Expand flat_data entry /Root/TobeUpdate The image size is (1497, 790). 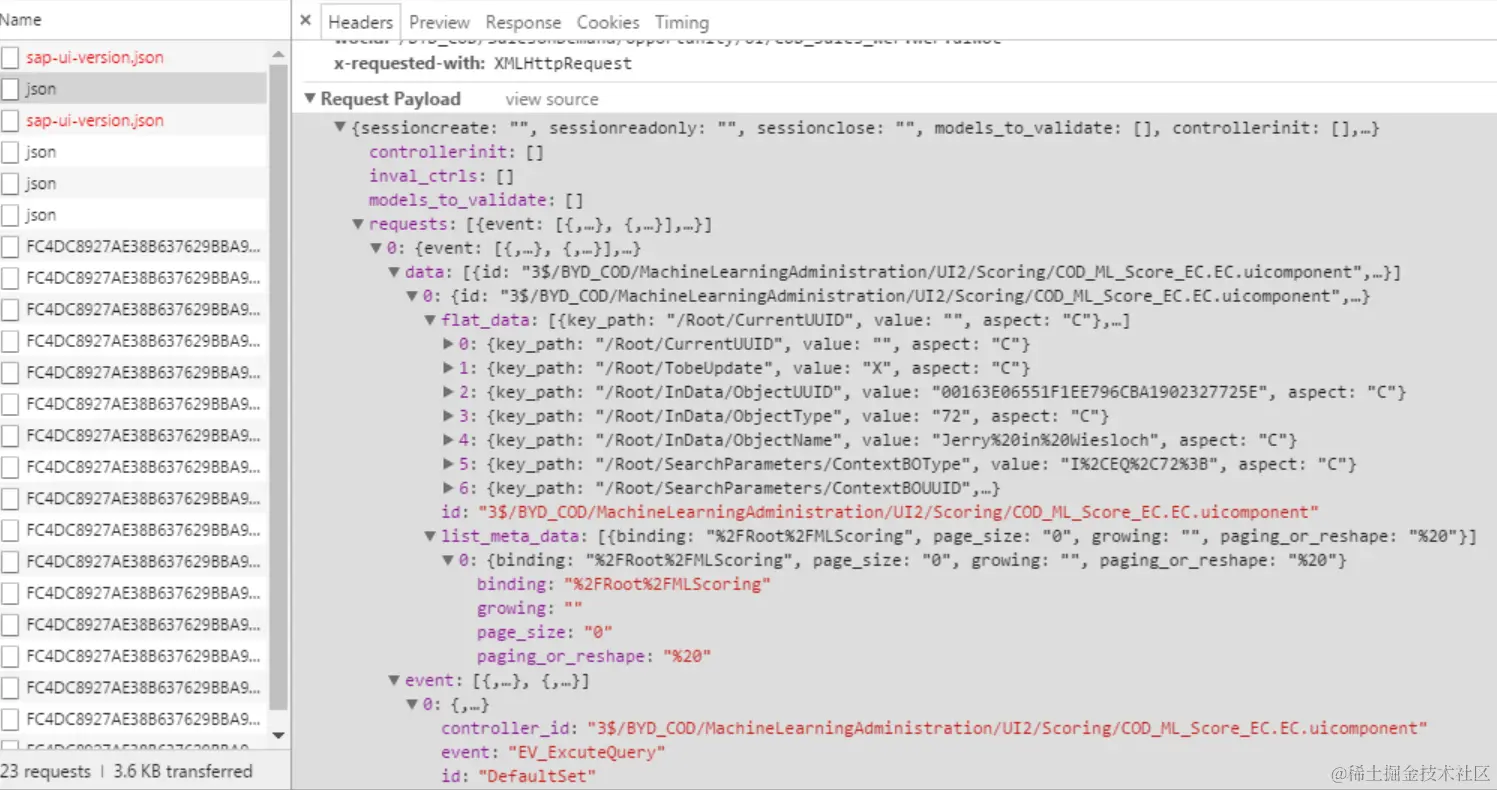tap(449, 368)
